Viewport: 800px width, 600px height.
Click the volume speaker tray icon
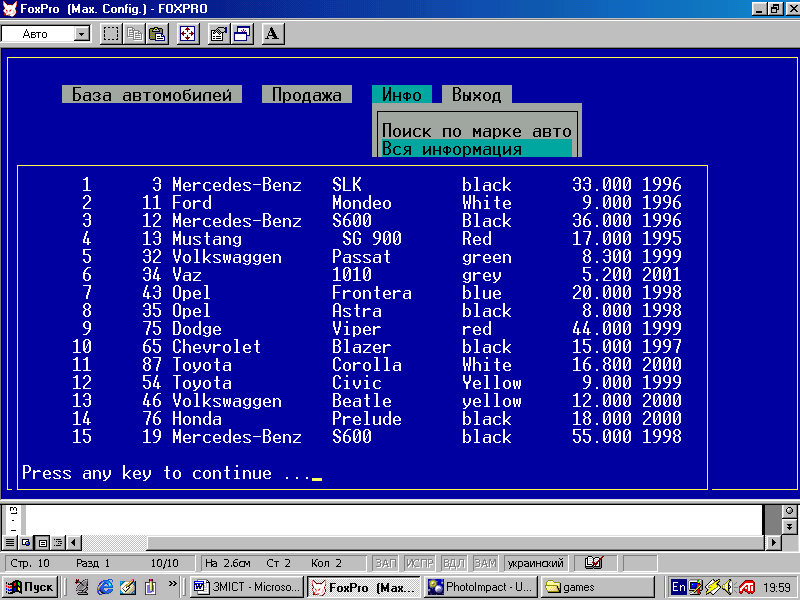point(728,587)
